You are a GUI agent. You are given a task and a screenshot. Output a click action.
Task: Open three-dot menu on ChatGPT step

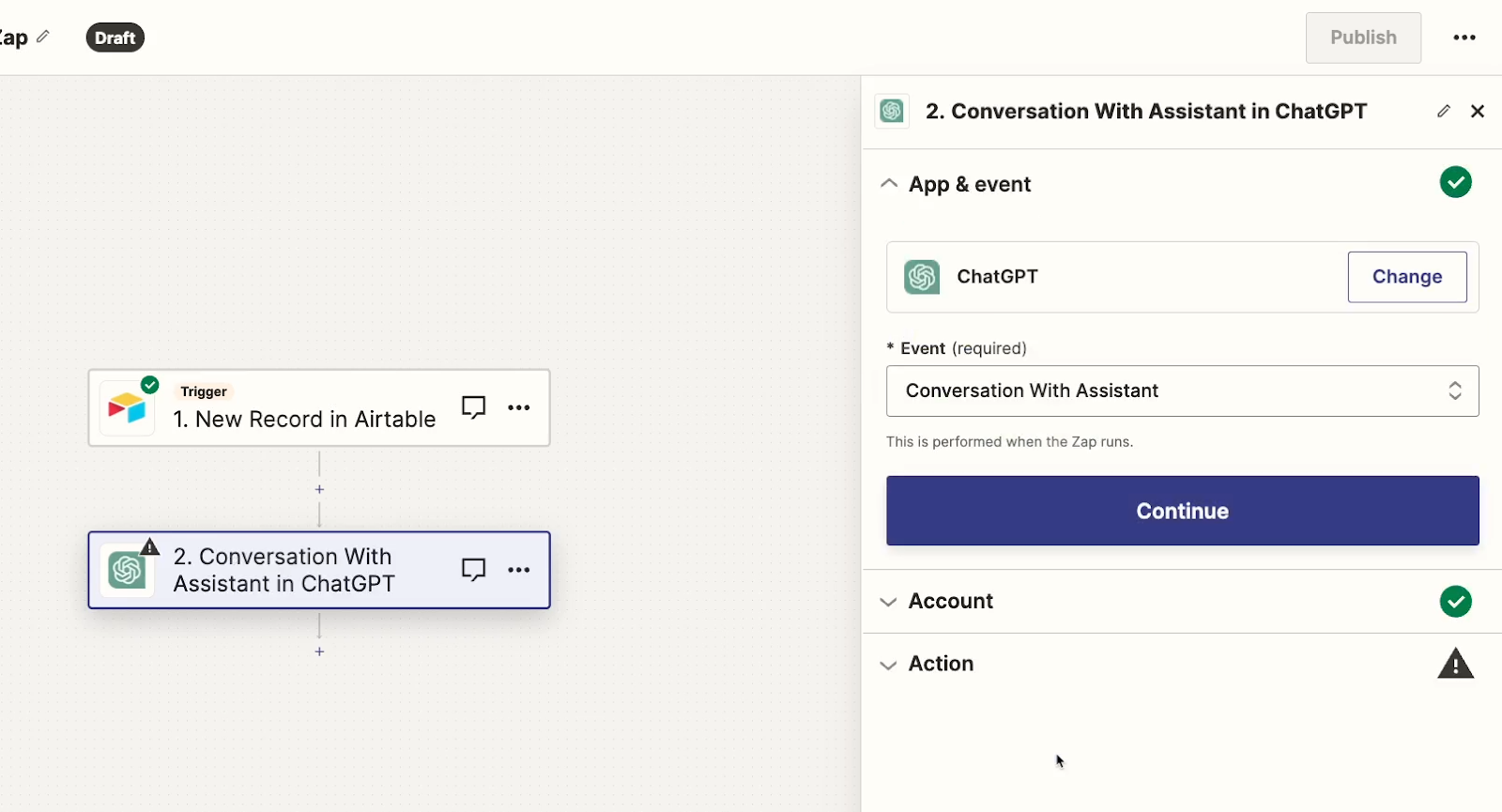pyautogui.click(x=519, y=570)
